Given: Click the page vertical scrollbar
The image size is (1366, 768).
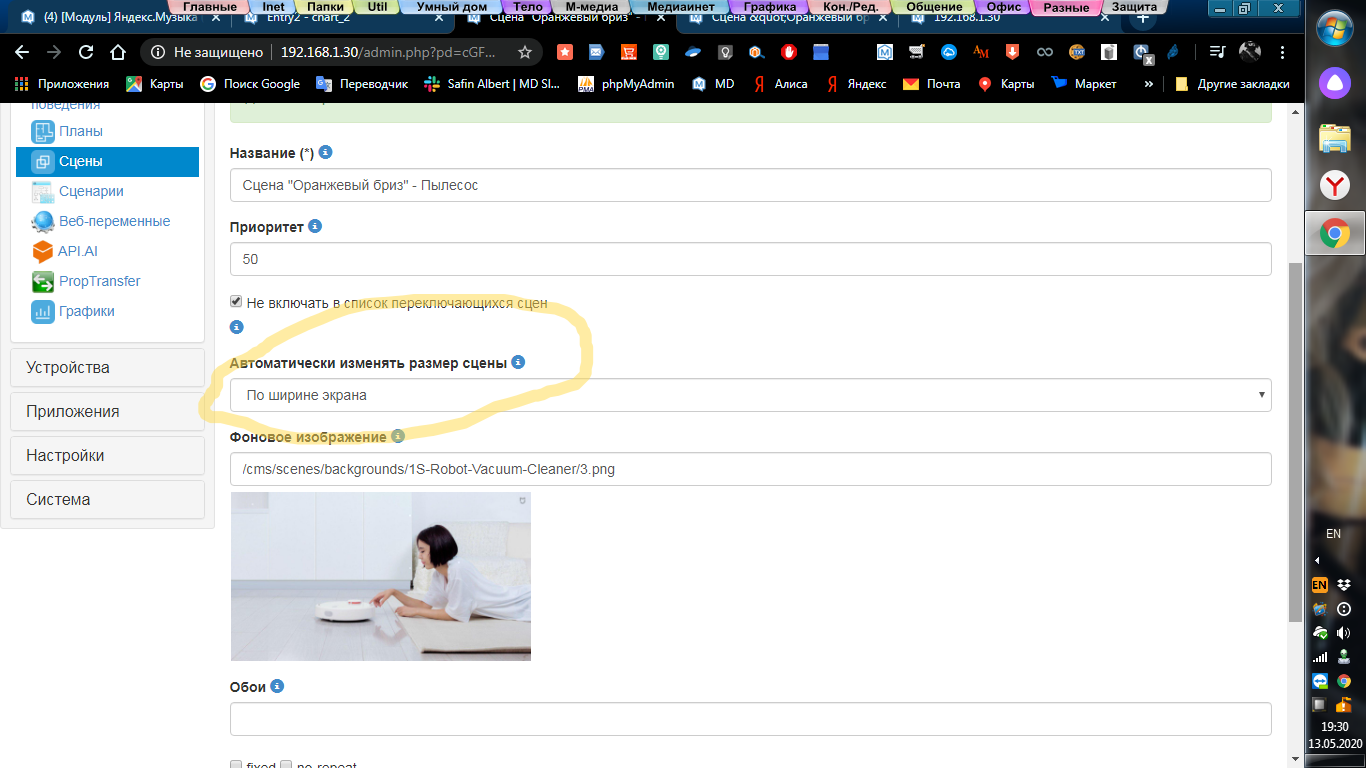Looking at the screenshot, I should (1295, 440).
